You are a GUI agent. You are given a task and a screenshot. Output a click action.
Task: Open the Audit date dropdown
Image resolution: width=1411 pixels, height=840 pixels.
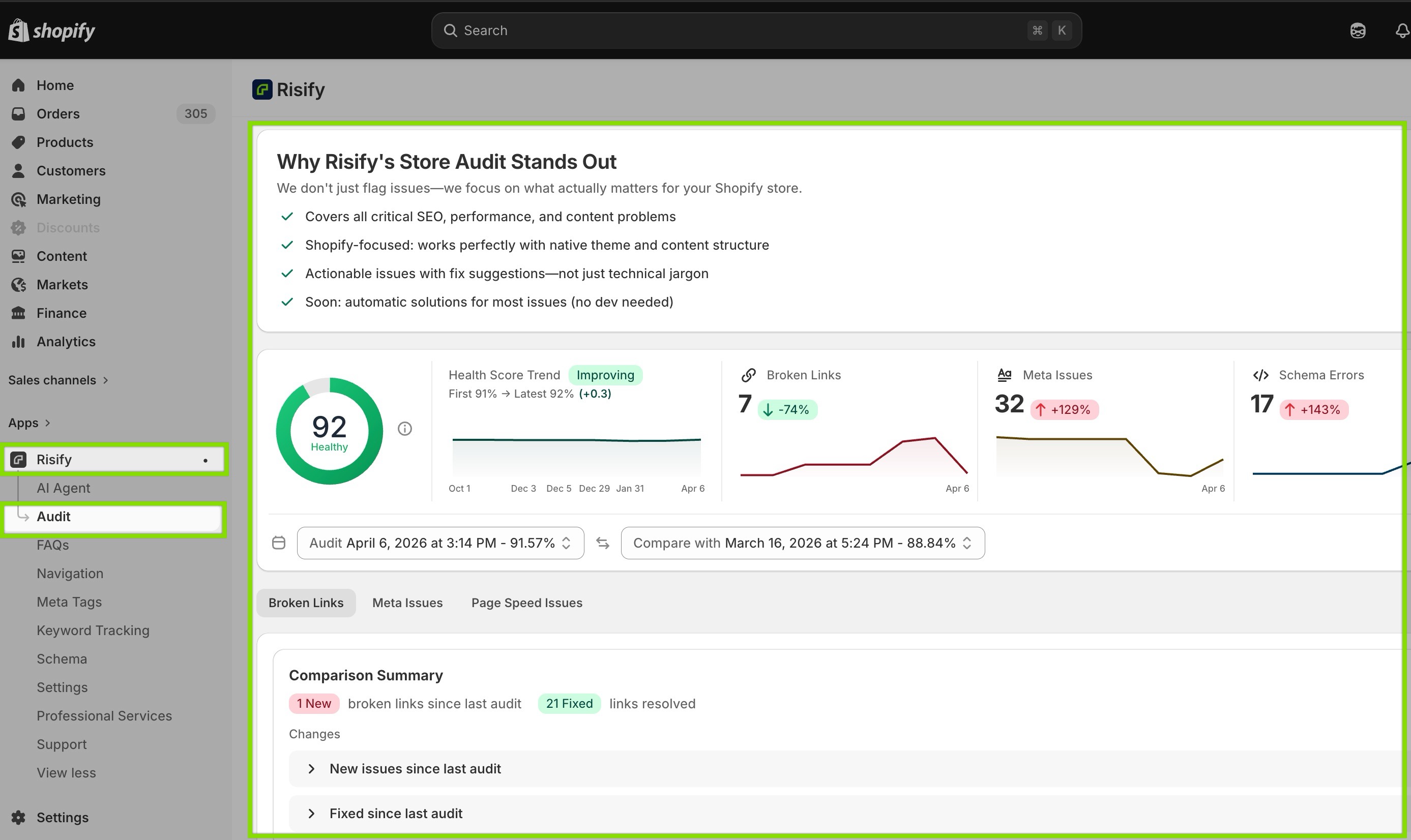440,544
